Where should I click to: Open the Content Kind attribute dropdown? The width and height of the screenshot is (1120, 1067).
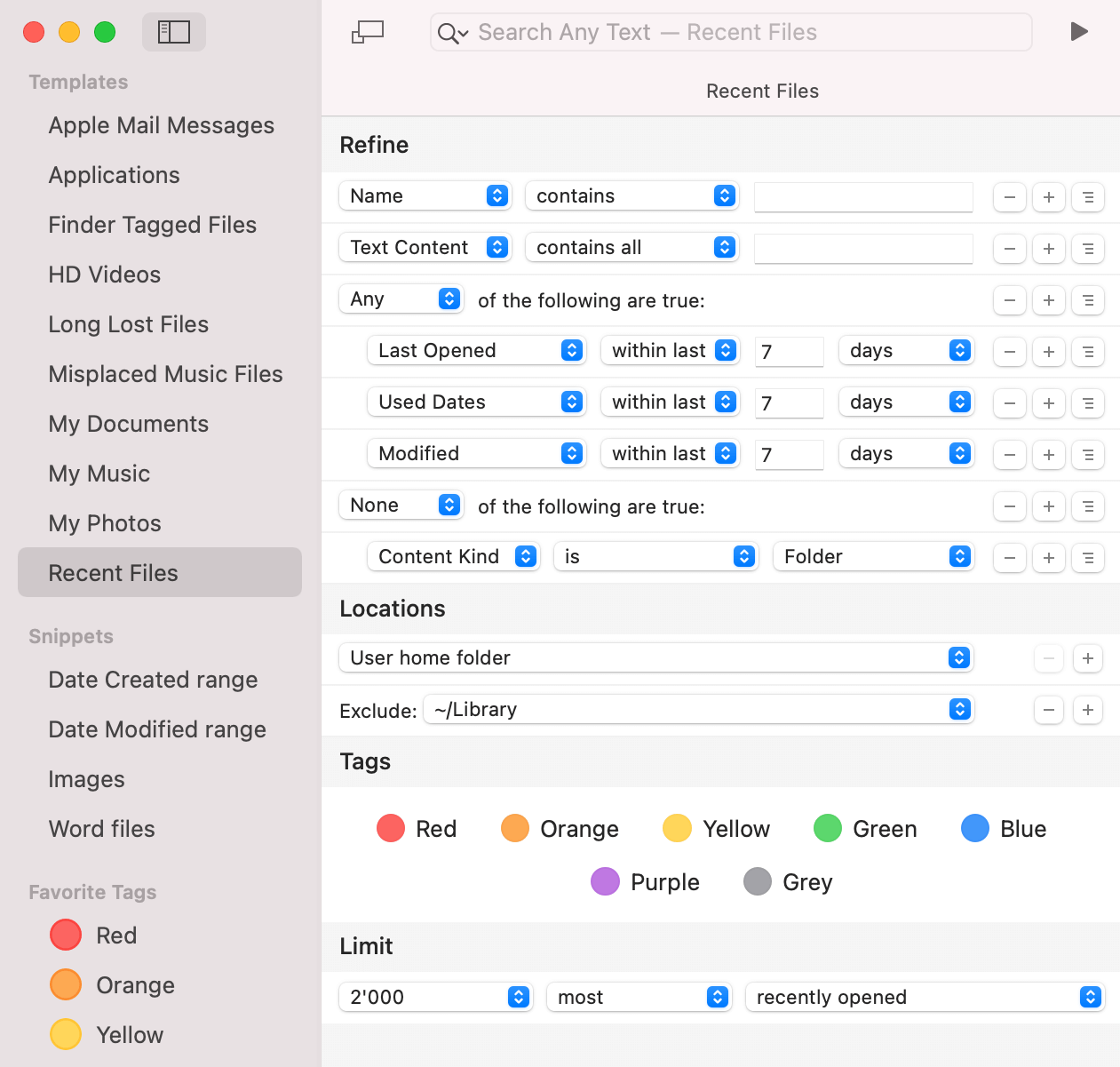coord(453,557)
